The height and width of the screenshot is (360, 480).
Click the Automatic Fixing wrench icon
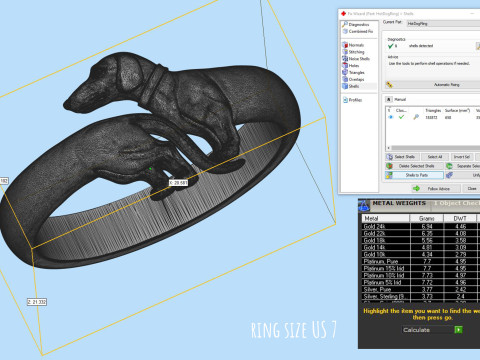(x=389, y=85)
